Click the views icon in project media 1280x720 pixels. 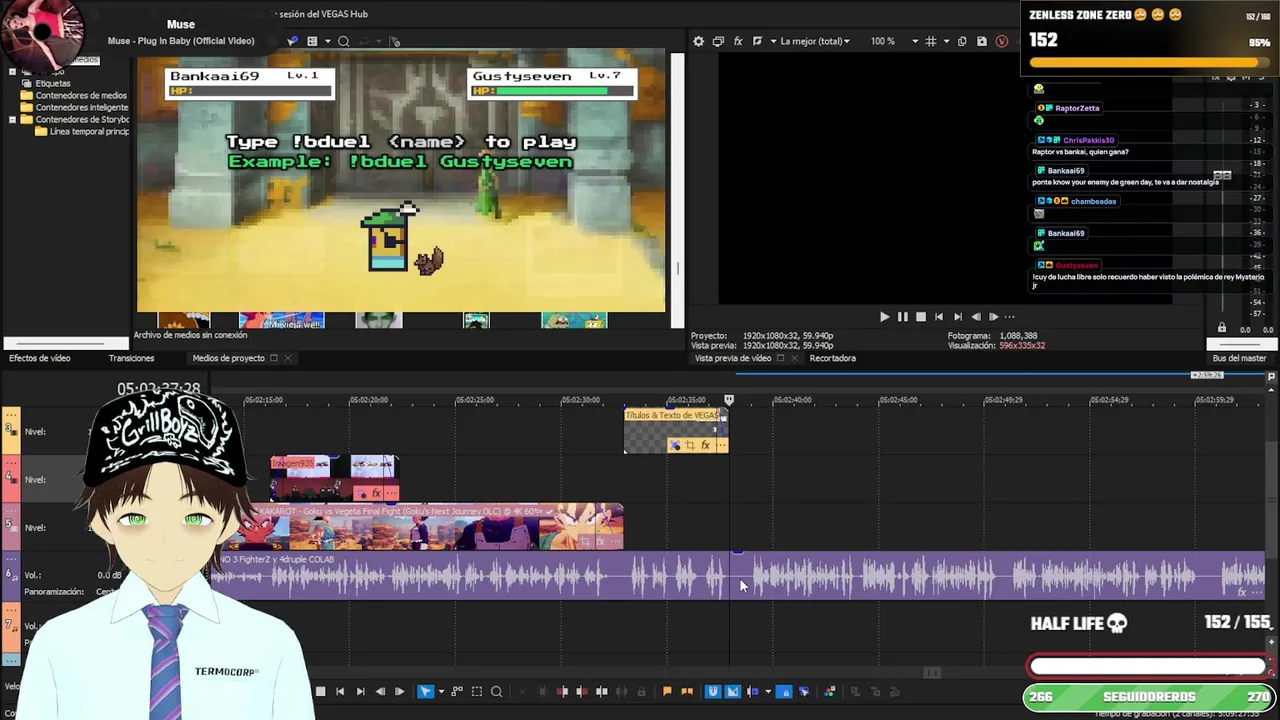click(x=312, y=41)
